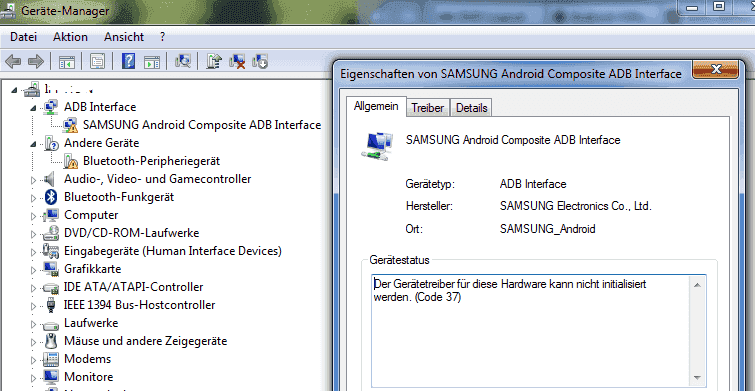Image resolution: width=755 pixels, height=391 pixels.
Task: Click the SAMSUNG Electronics Co., Ltd. text
Action: pos(575,206)
